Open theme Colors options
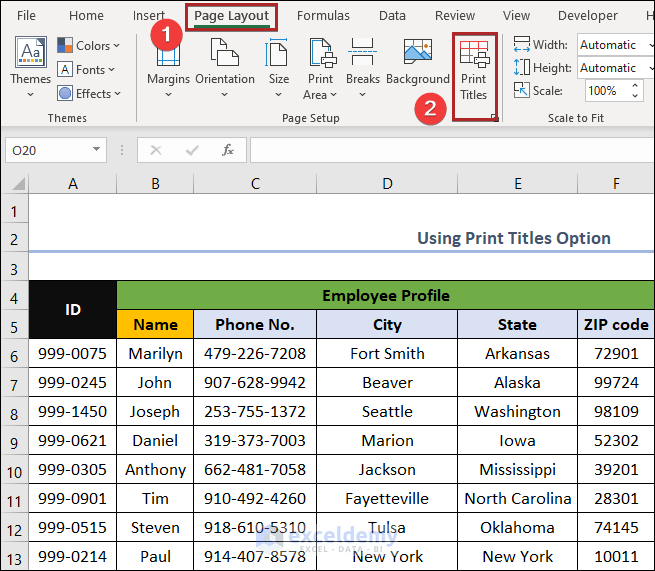The image size is (655, 571). tap(88, 45)
